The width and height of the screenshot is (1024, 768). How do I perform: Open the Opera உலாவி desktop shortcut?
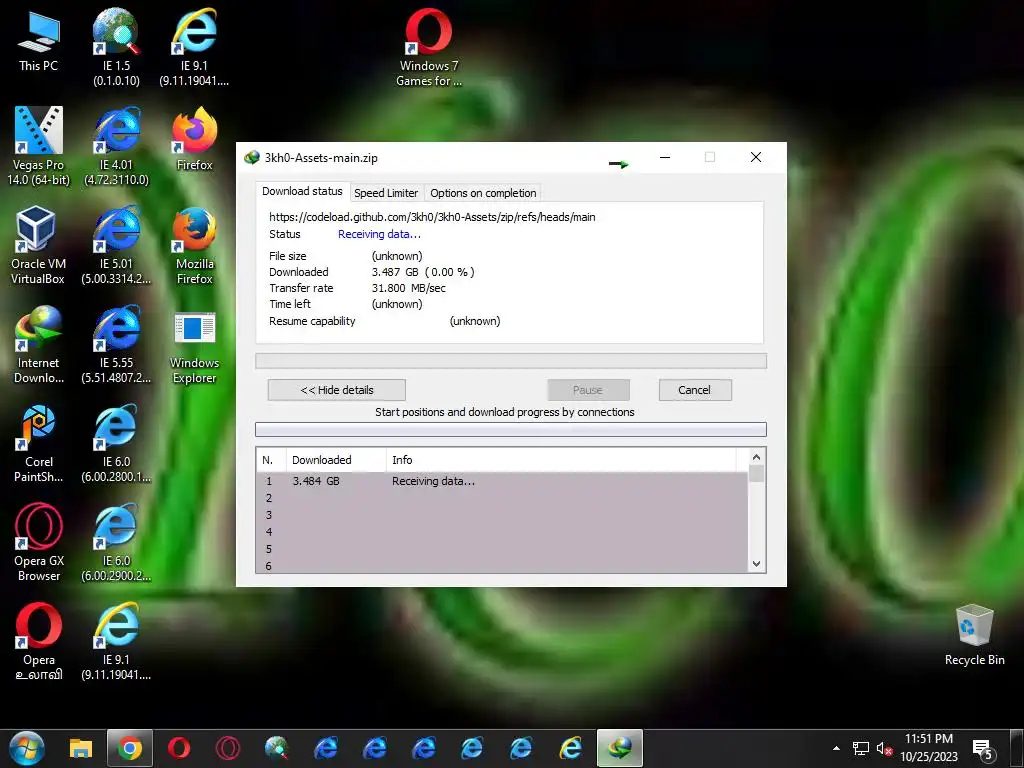38,642
